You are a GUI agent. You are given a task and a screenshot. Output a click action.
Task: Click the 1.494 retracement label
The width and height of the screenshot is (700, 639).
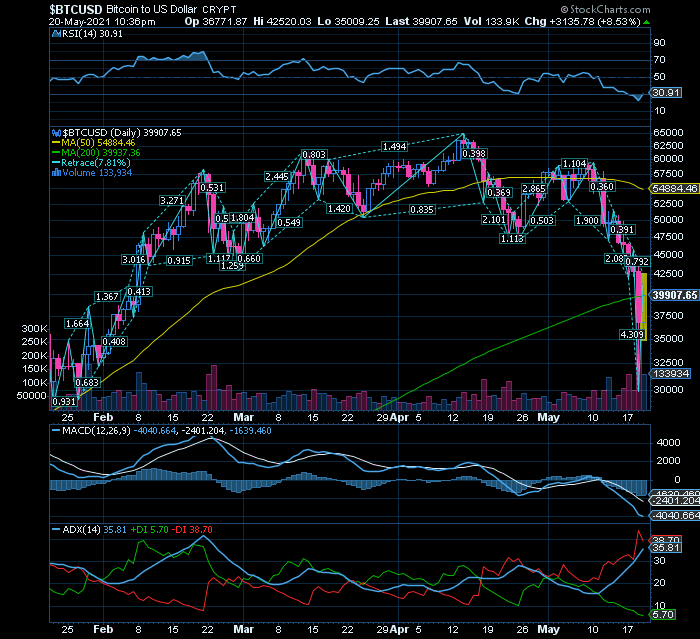tap(395, 146)
